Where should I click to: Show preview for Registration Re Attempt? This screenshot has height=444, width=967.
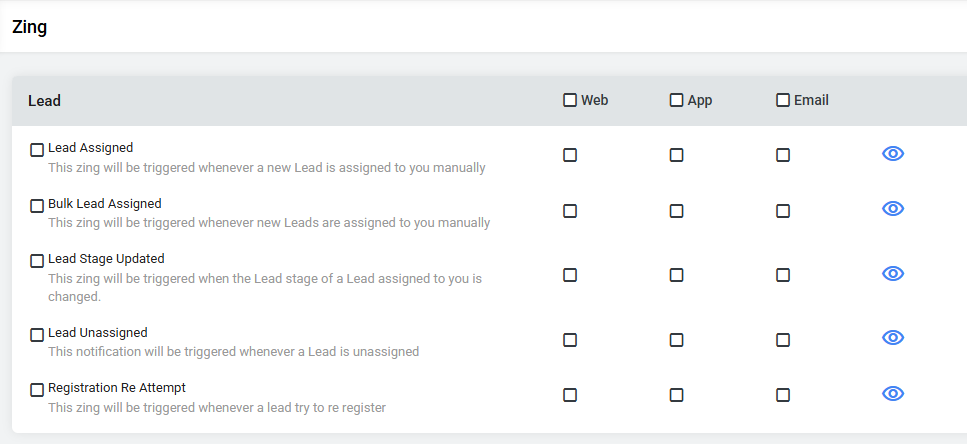point(892,393)
